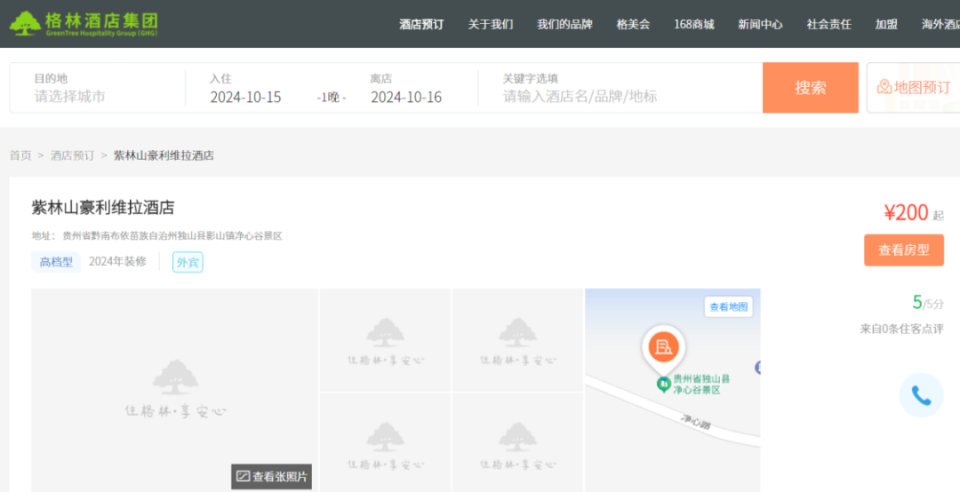
Task: Open the 我们的品牌 nav item
Action: [x=564, y=24]
